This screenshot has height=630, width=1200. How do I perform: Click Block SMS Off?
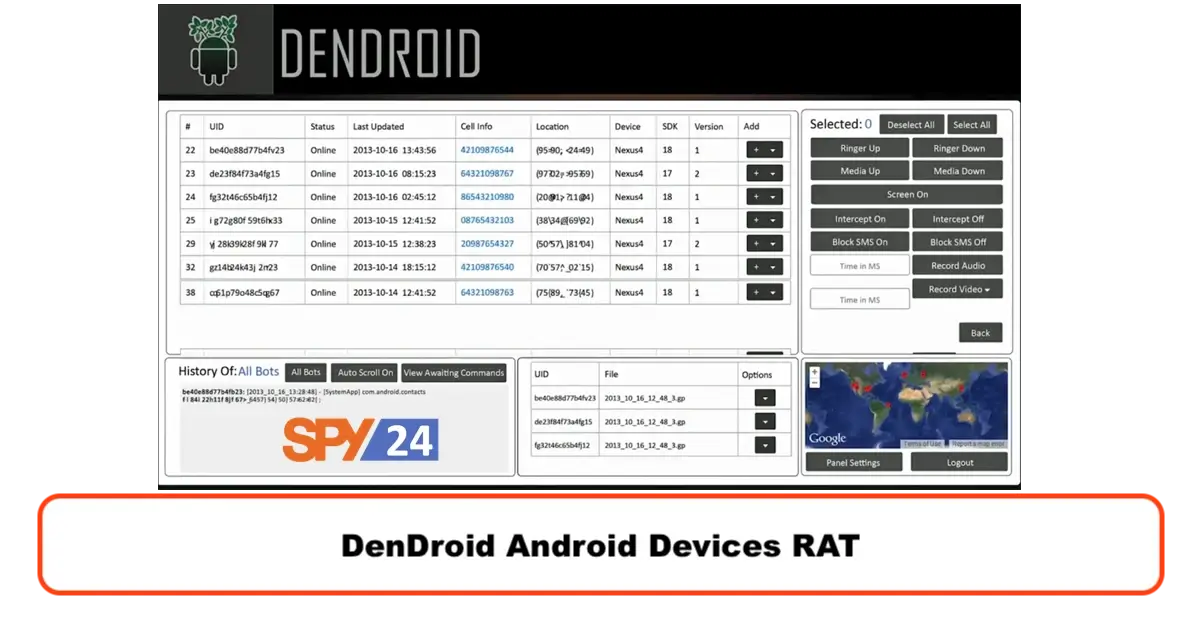[x=958, y=242]
